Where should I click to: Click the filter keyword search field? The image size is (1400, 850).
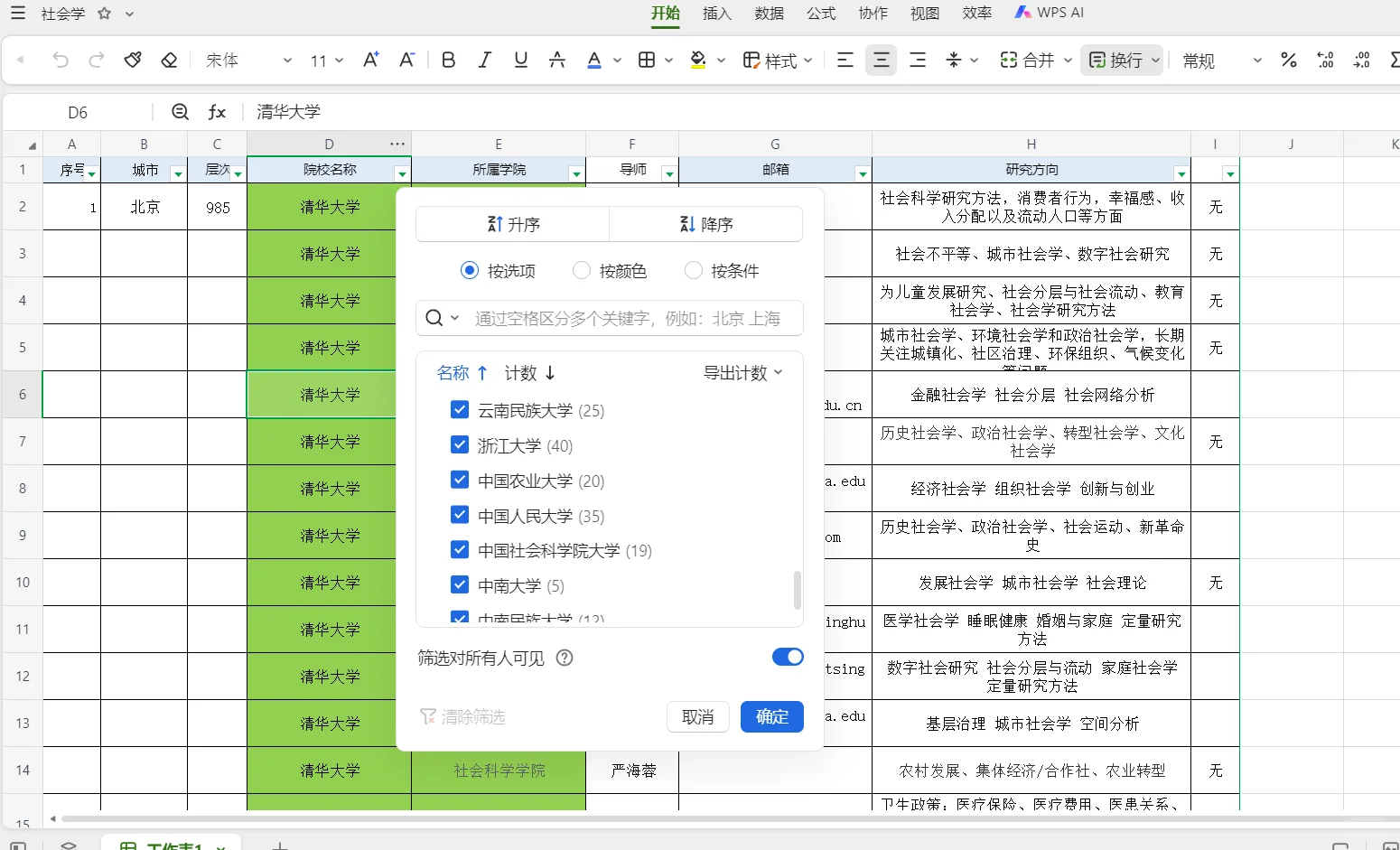click(628, 318)
